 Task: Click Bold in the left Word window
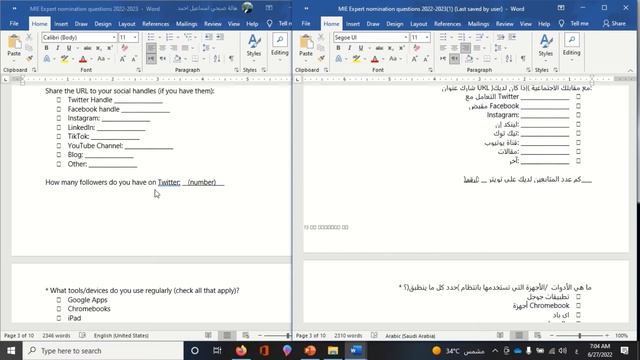pyautogui.click(x=46, y=48)
